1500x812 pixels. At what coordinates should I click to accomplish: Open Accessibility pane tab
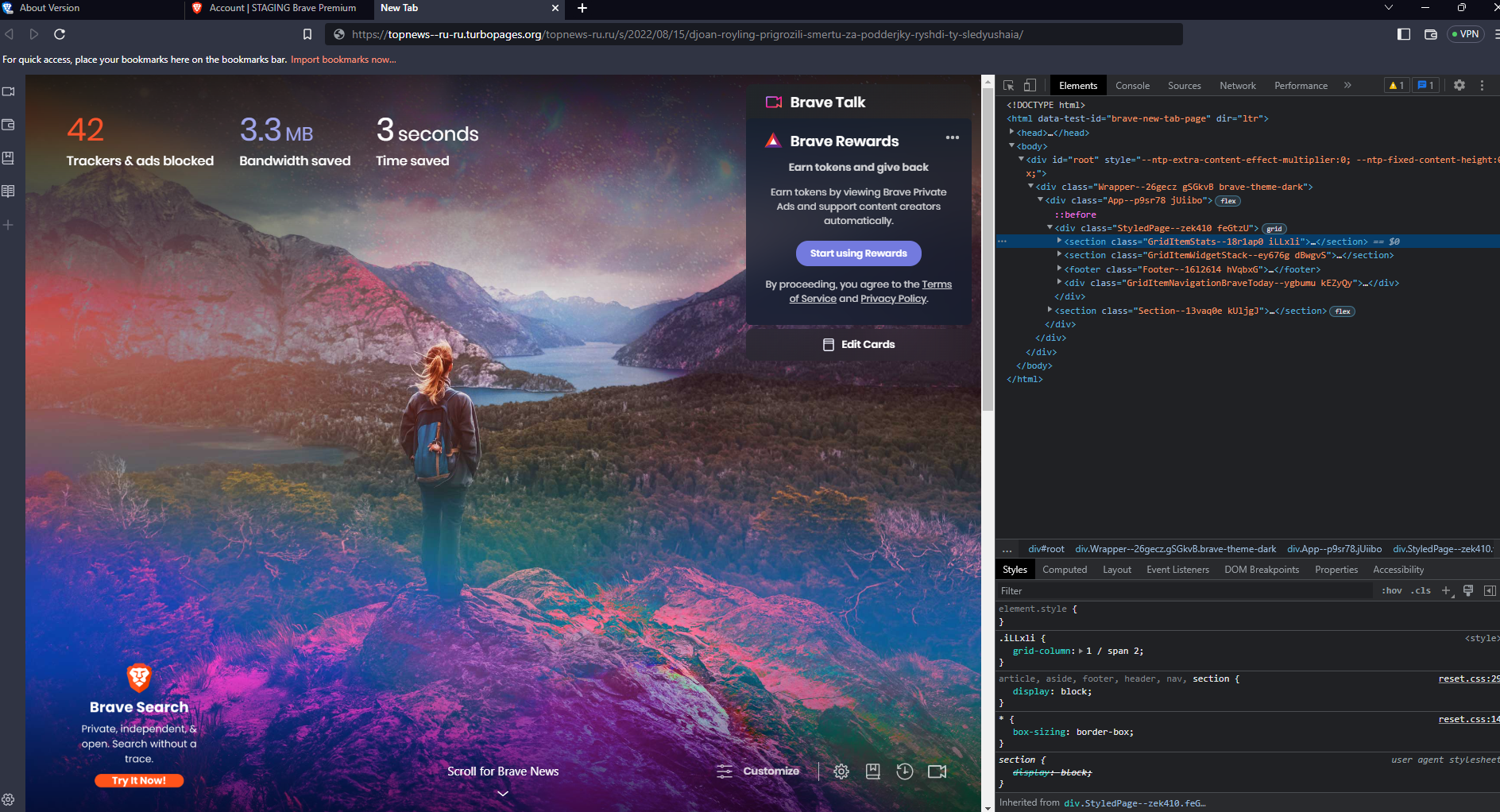[x=1398, y=570]
